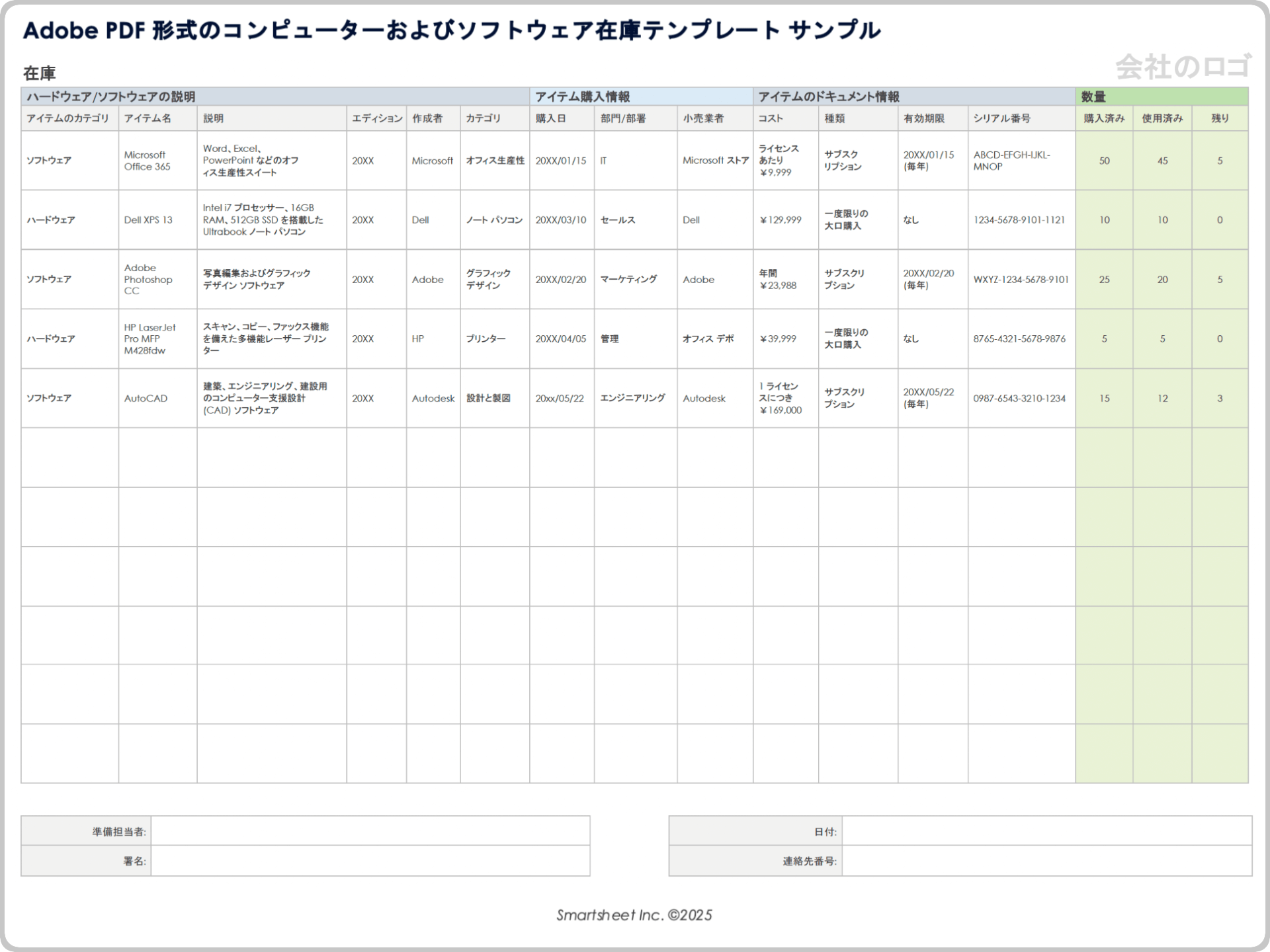The width and height of the screenshot is (1270, 952).
Task: Click the 購入済み column header
Action: (x=1104, y=118)
